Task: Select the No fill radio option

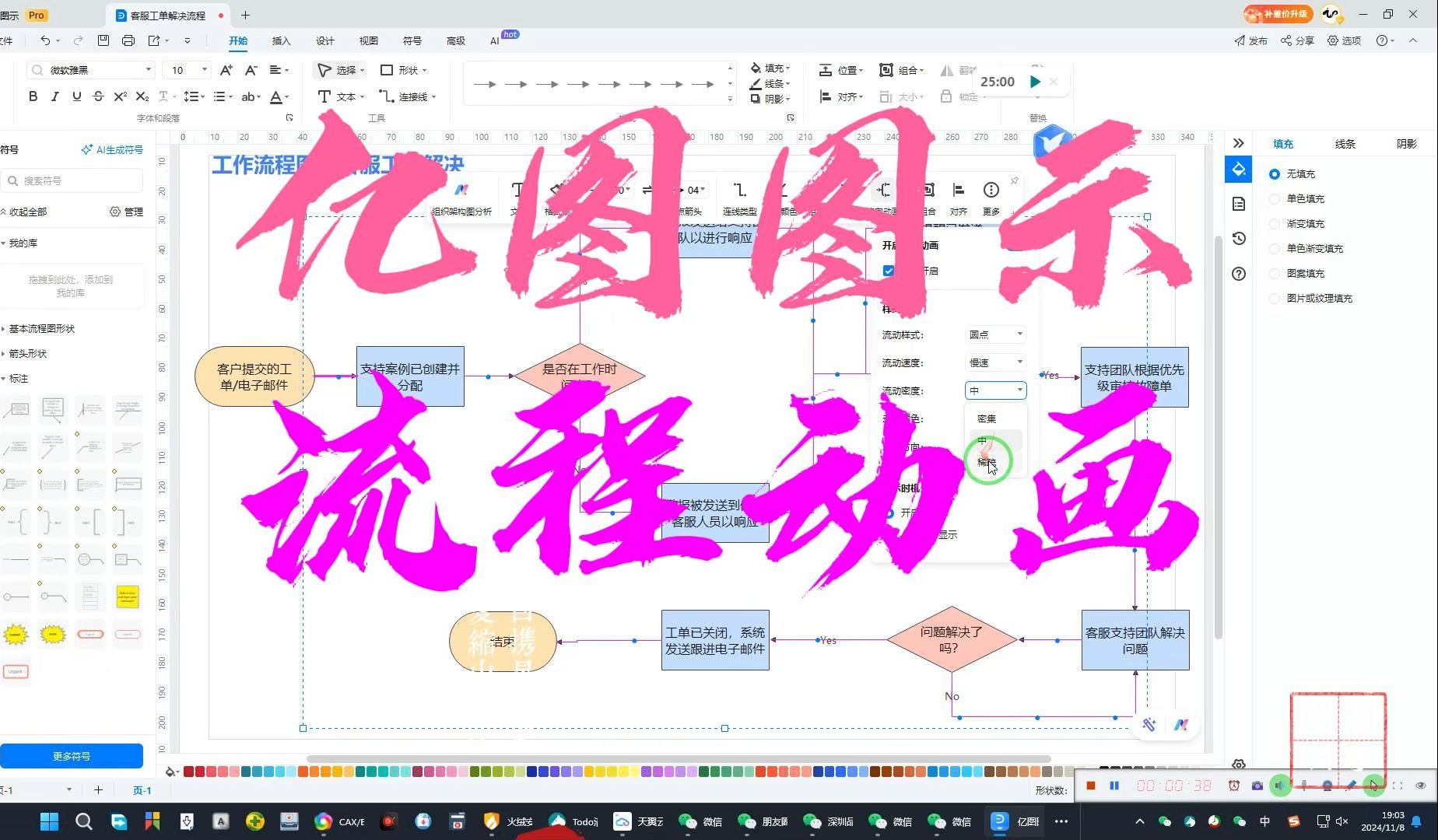Action: [x=1275, y=174]
